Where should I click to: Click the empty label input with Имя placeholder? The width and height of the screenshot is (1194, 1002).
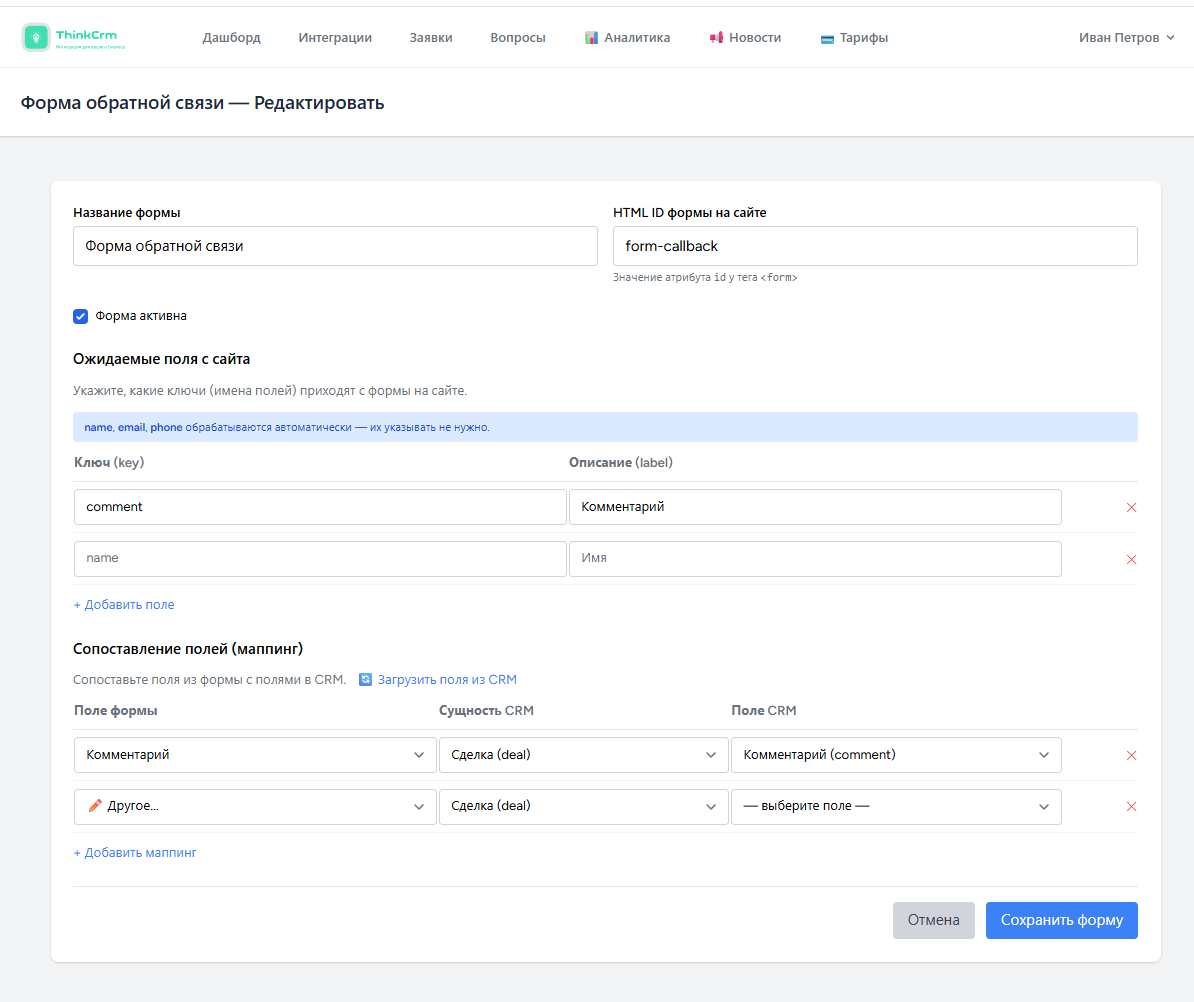tap(815, 559)
